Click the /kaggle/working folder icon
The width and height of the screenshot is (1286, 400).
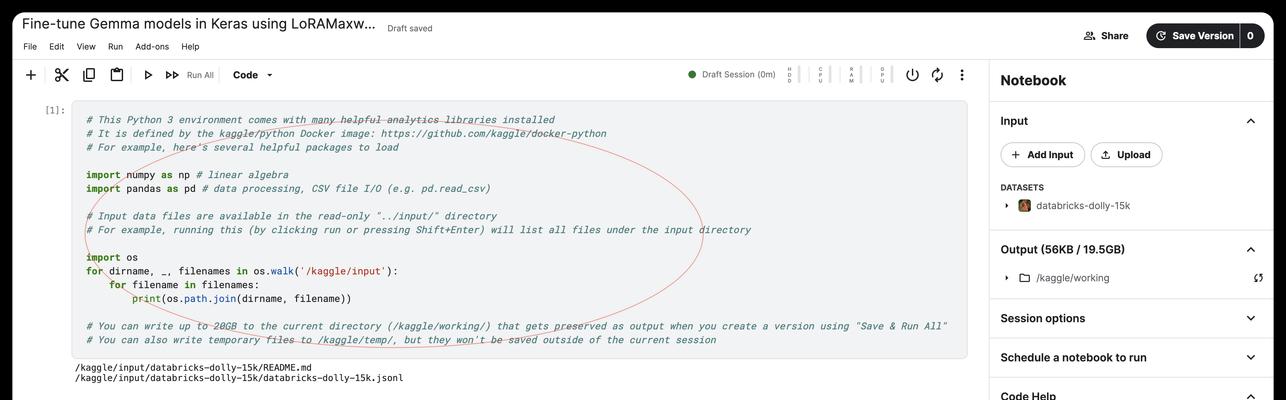[x=1024, y=278]
